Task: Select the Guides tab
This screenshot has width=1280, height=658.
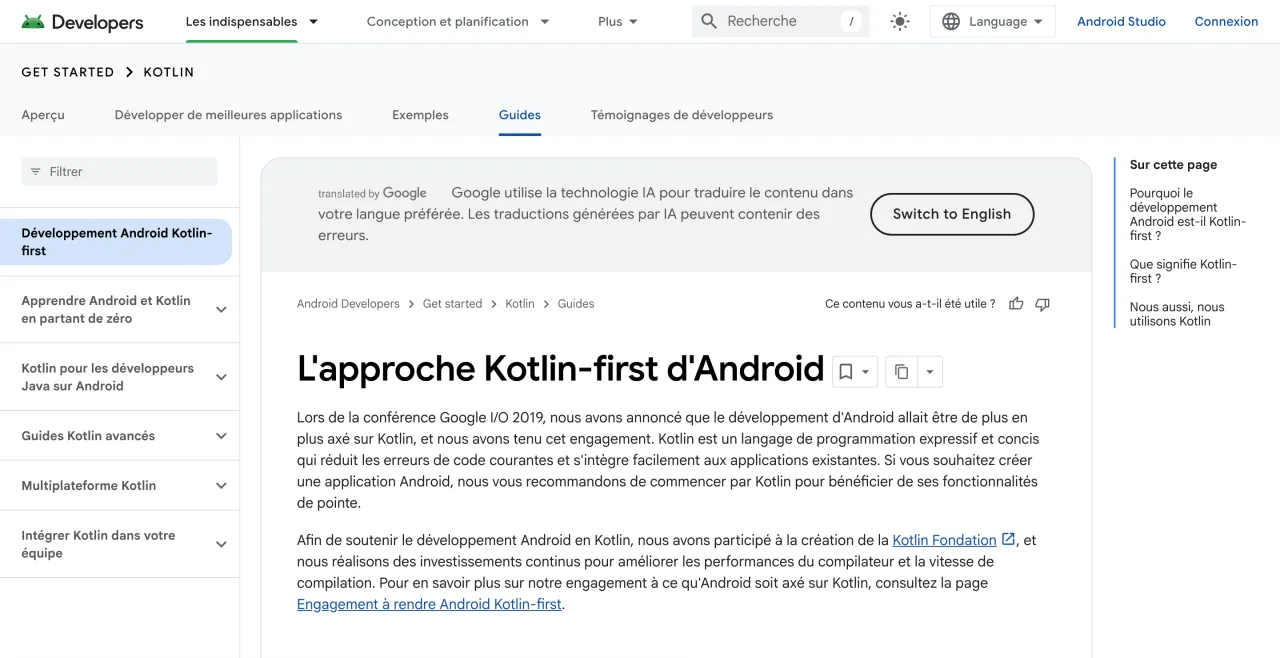Action: tap(520, 115)
